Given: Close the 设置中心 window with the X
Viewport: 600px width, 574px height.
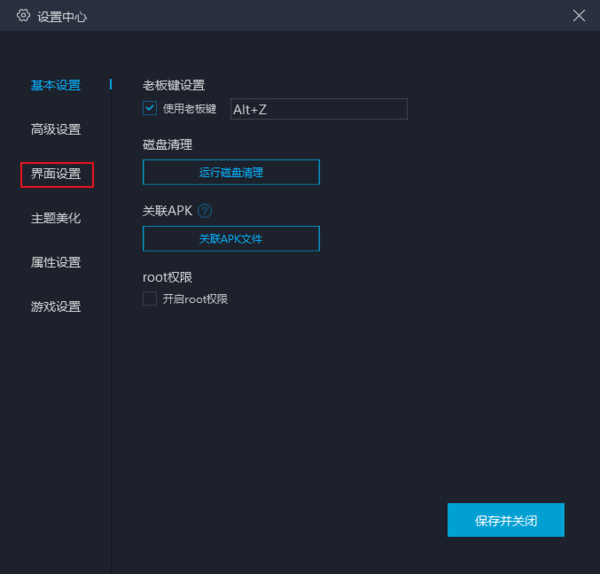Looking at the screenshot, I should tap(579, 15).
